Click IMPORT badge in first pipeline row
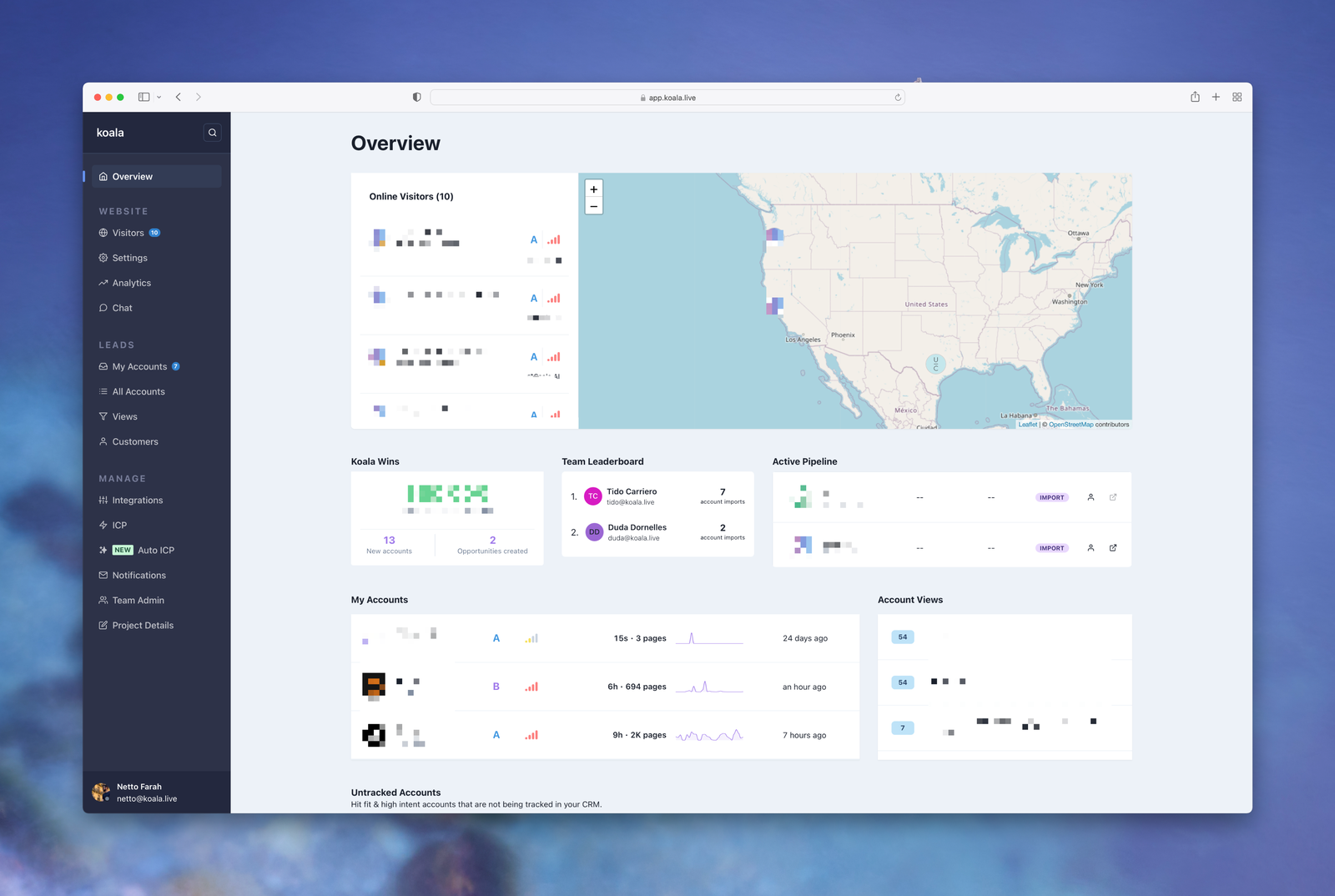 (1051, 497)
